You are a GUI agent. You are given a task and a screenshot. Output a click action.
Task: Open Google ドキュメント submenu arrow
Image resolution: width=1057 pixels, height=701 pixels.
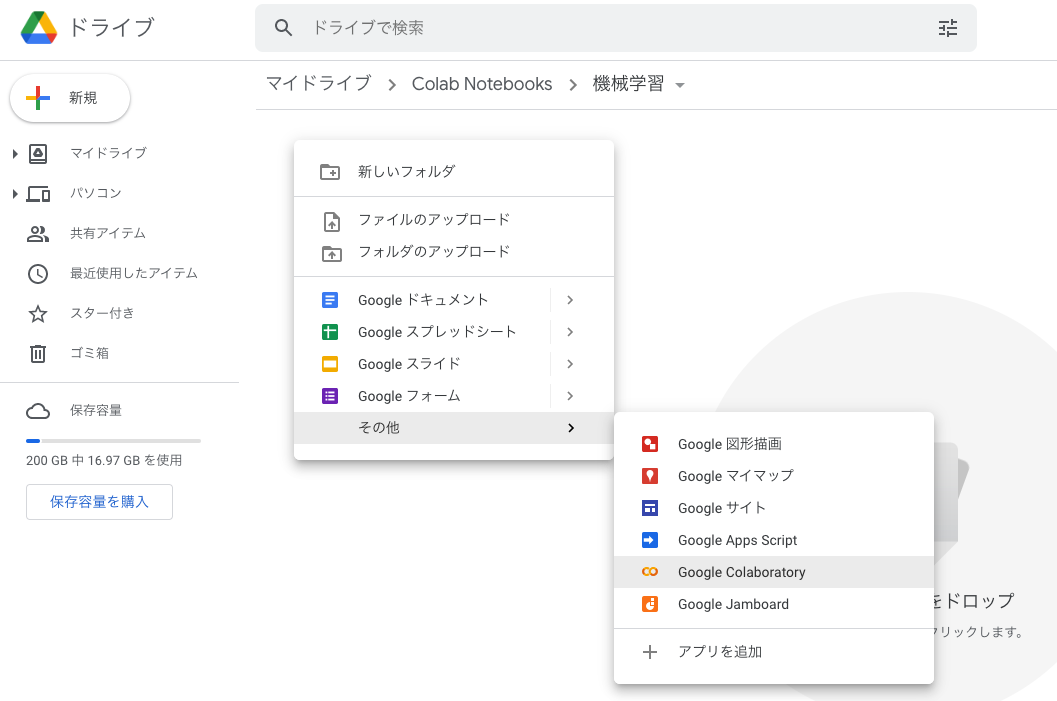tap(570, 300)
